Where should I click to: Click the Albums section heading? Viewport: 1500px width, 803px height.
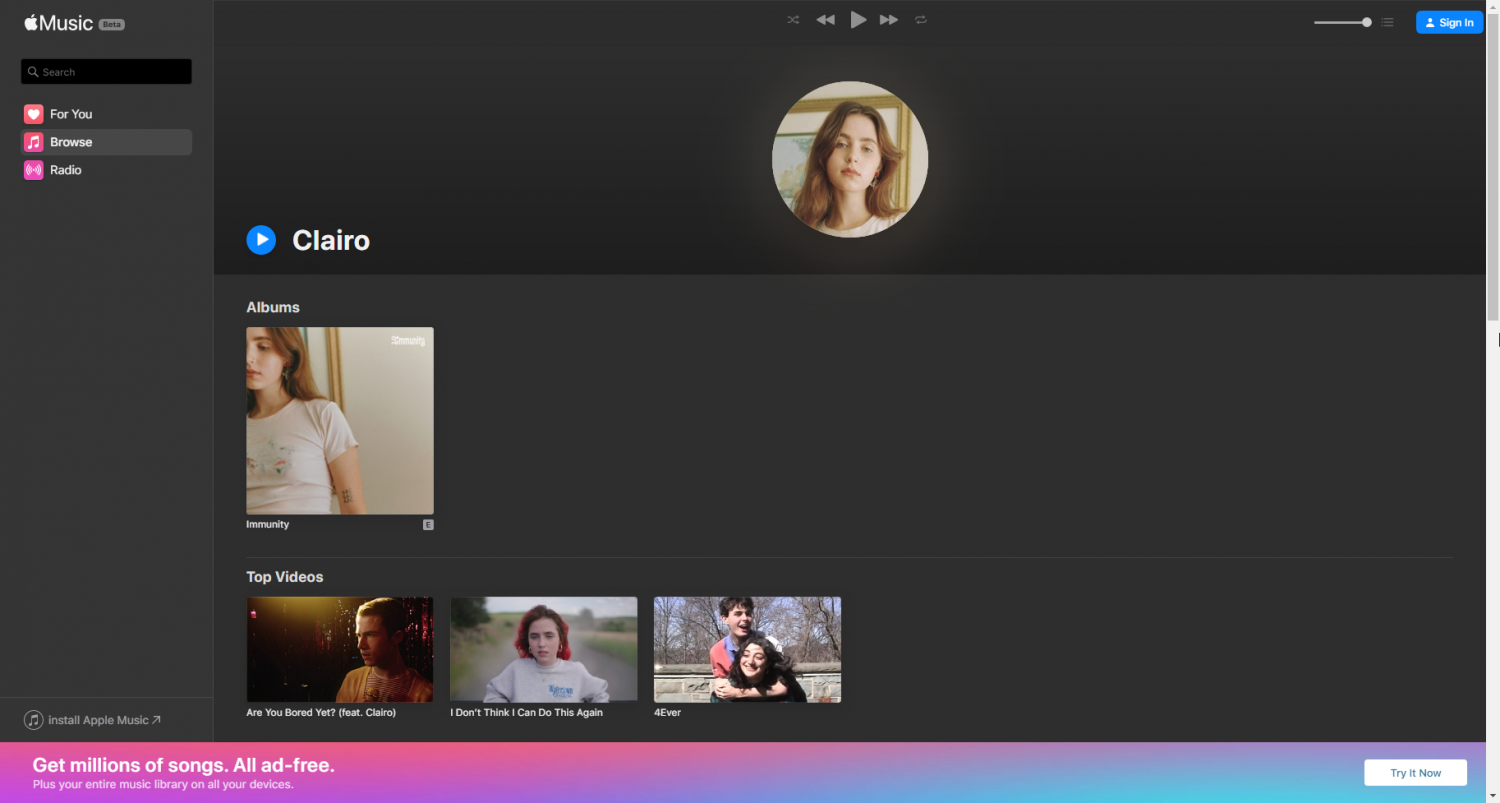point(273,307)
